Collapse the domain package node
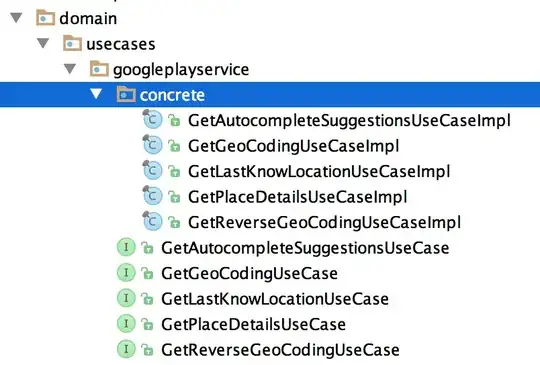 coord(16,18)
